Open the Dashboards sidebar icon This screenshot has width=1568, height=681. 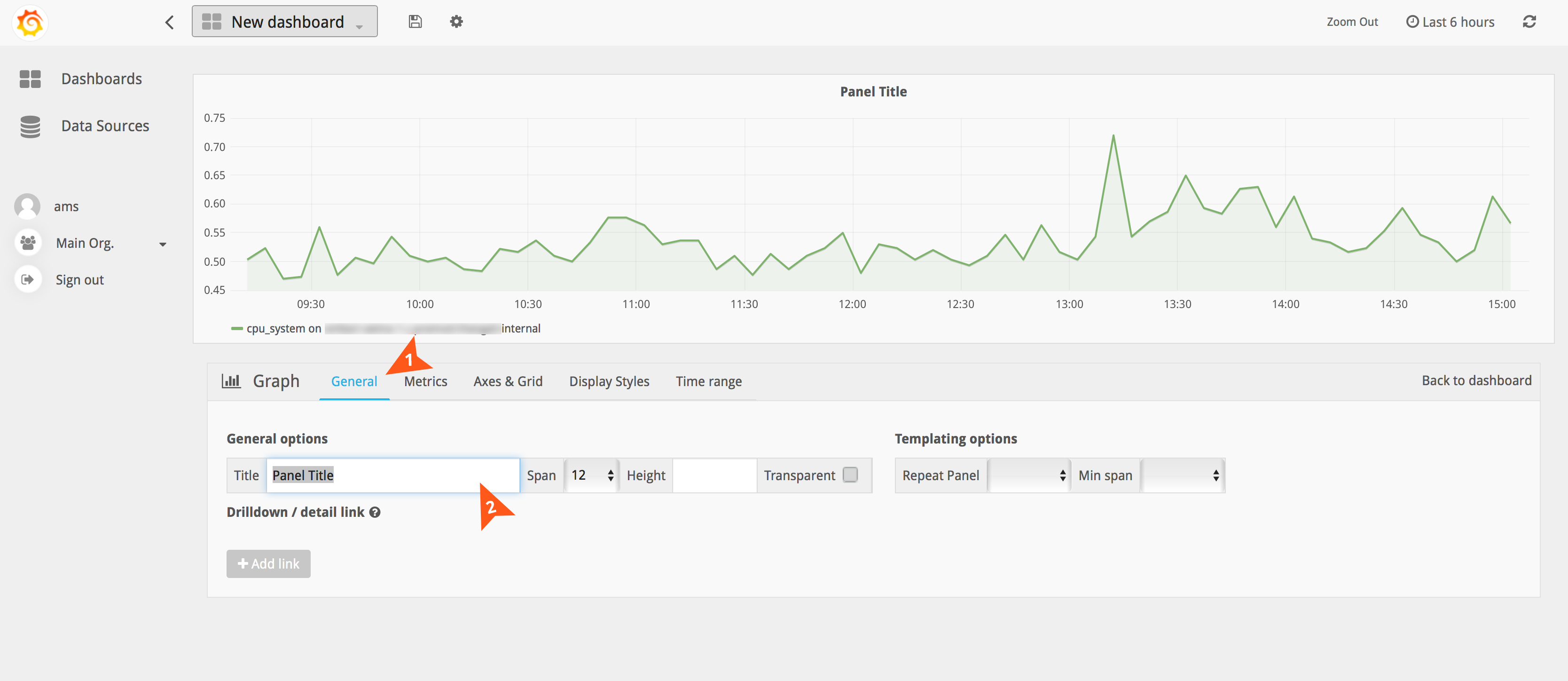[x=30, y=79]
